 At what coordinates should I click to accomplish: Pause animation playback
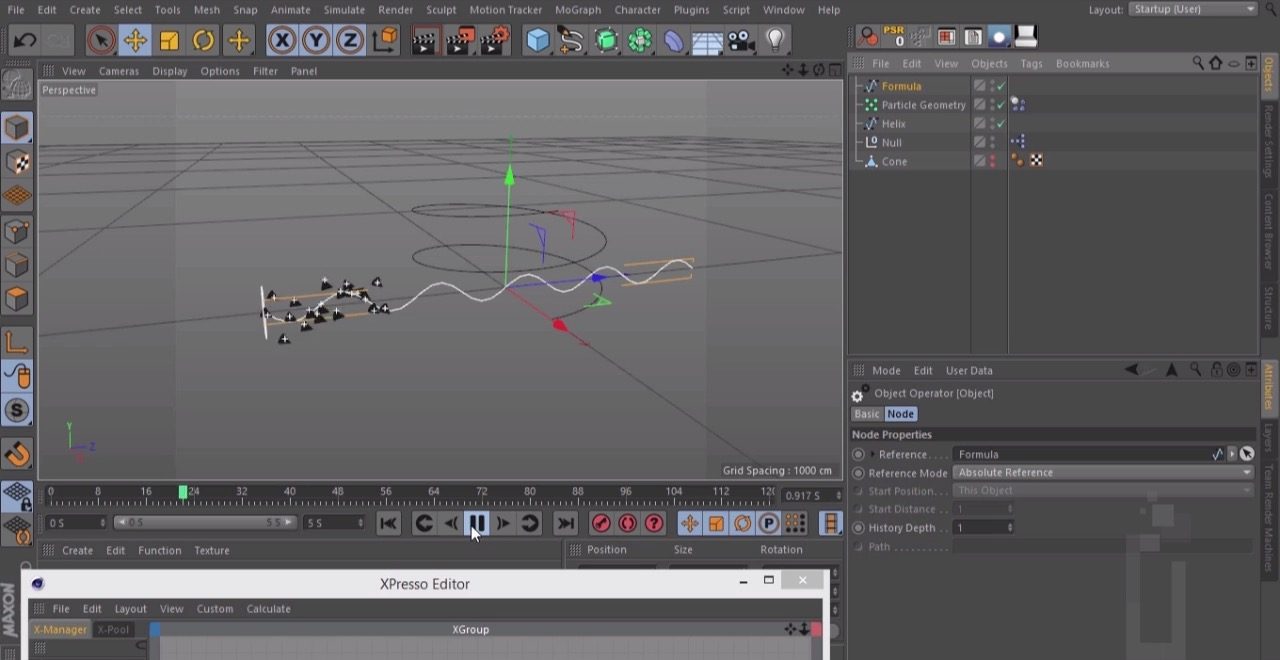click(476, 523)
